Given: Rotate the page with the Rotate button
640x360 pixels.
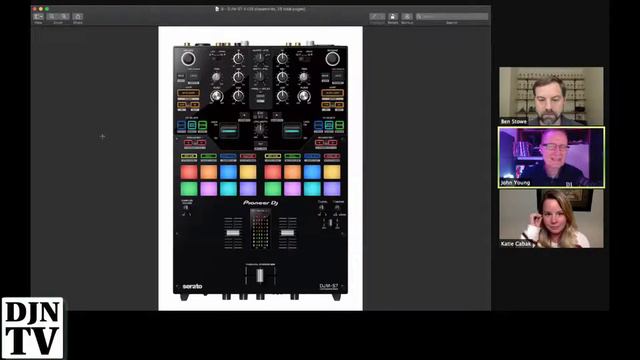Looking at the screenshot, I should point(393,16).
